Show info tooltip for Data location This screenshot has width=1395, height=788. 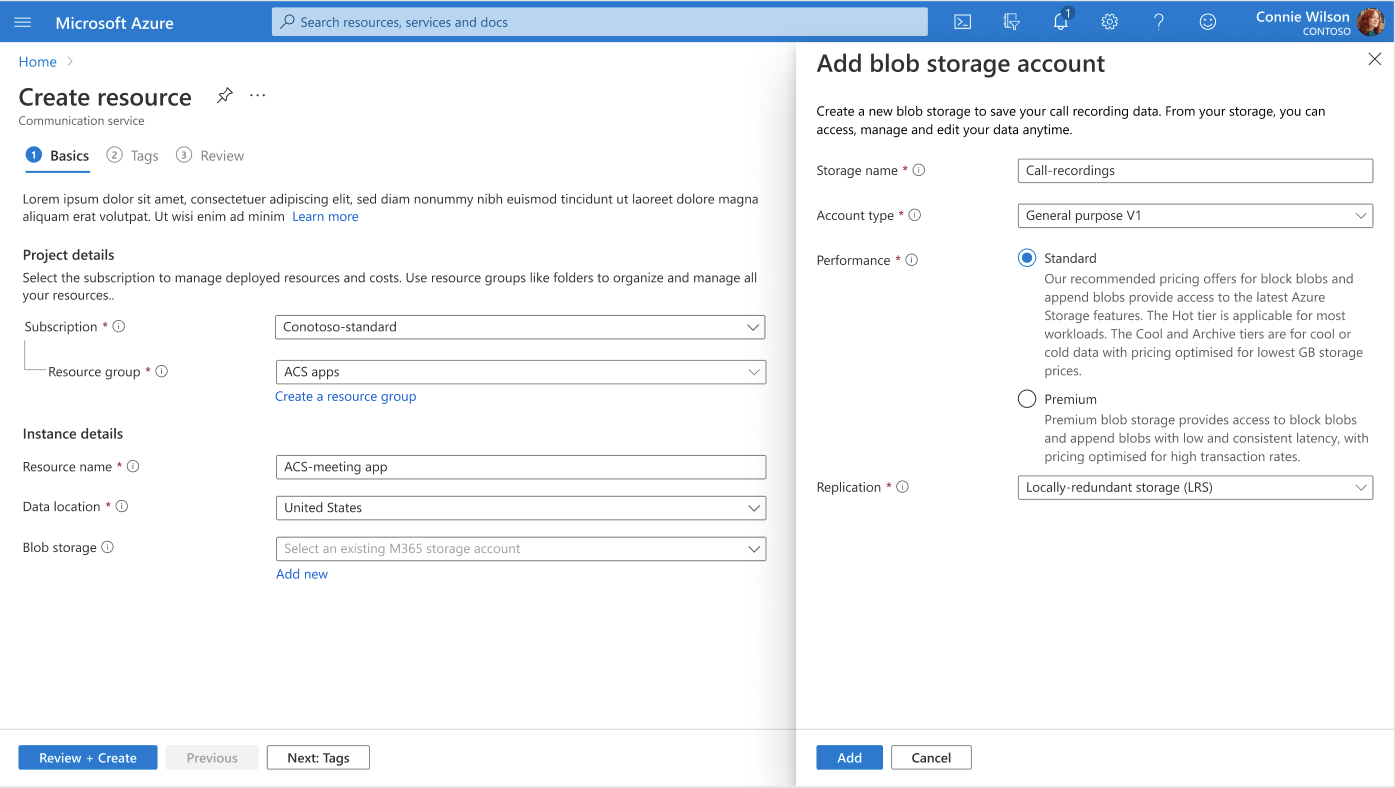tap(122, 506)
